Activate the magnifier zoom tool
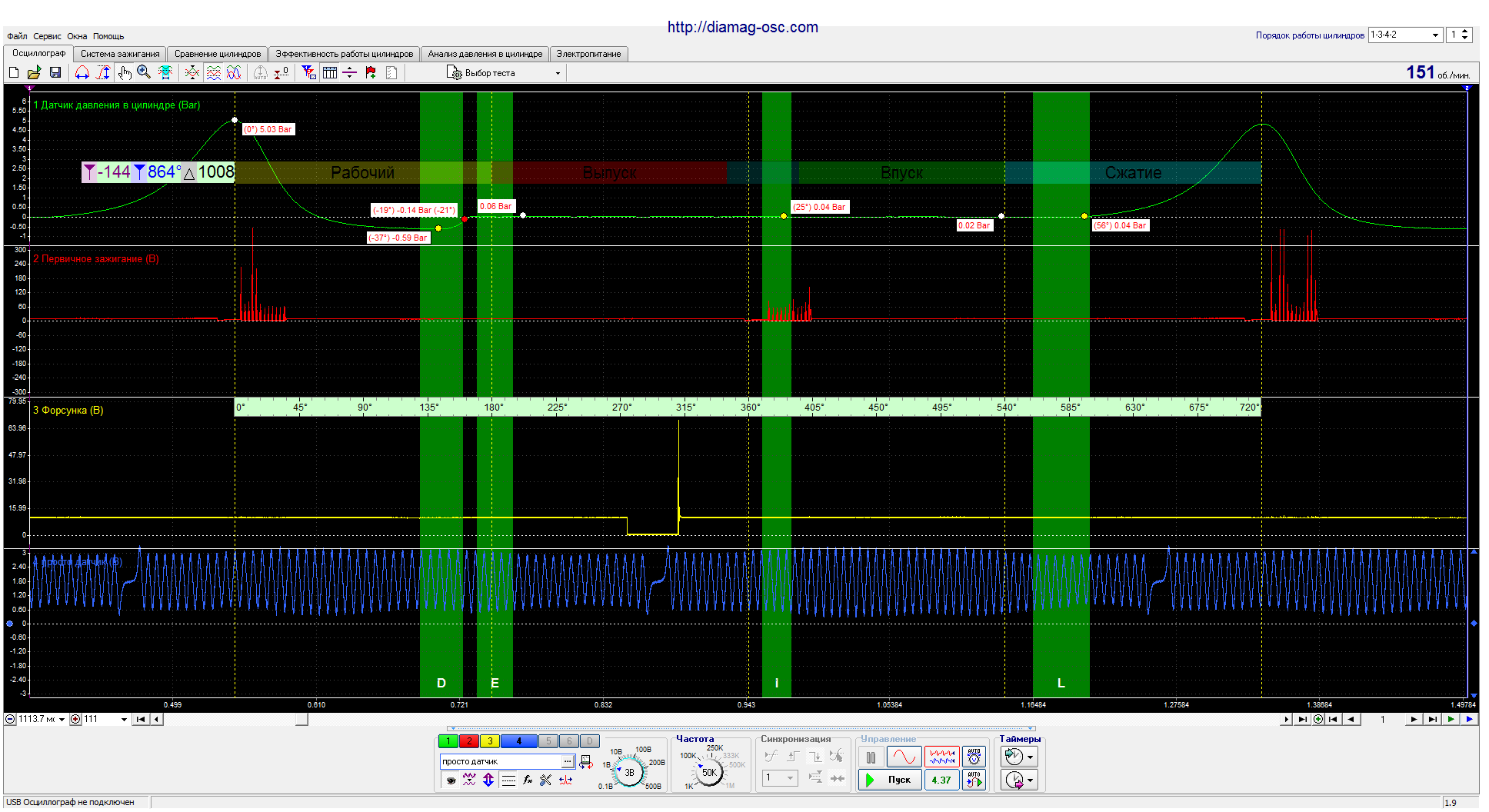Image resolution: width=1489 pixels, height=812 pixels. 144,72
